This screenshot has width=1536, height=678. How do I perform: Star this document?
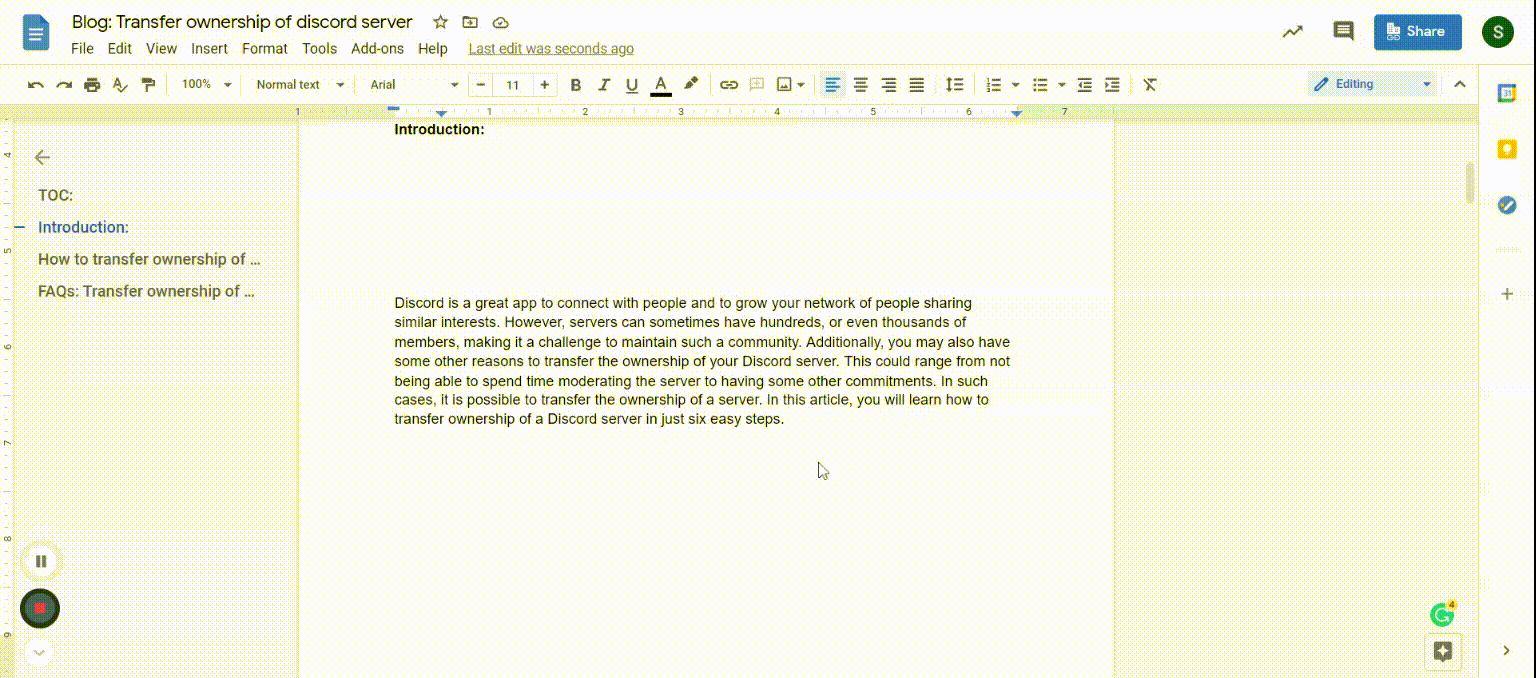click(440, 22)
